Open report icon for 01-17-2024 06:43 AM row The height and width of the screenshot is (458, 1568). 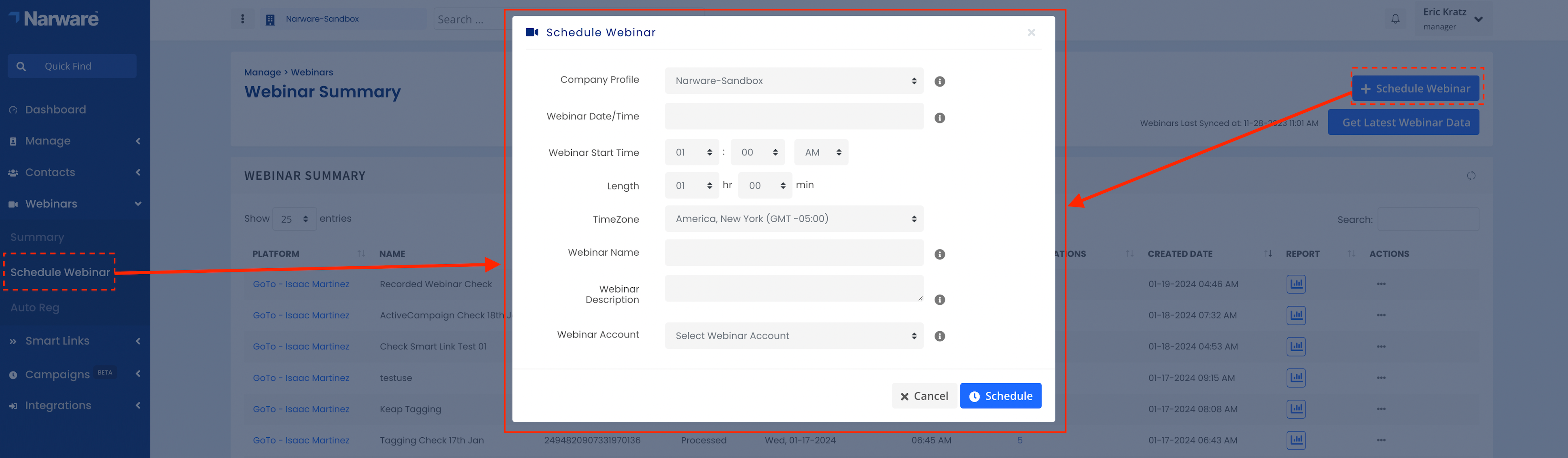coord(1296,440)
